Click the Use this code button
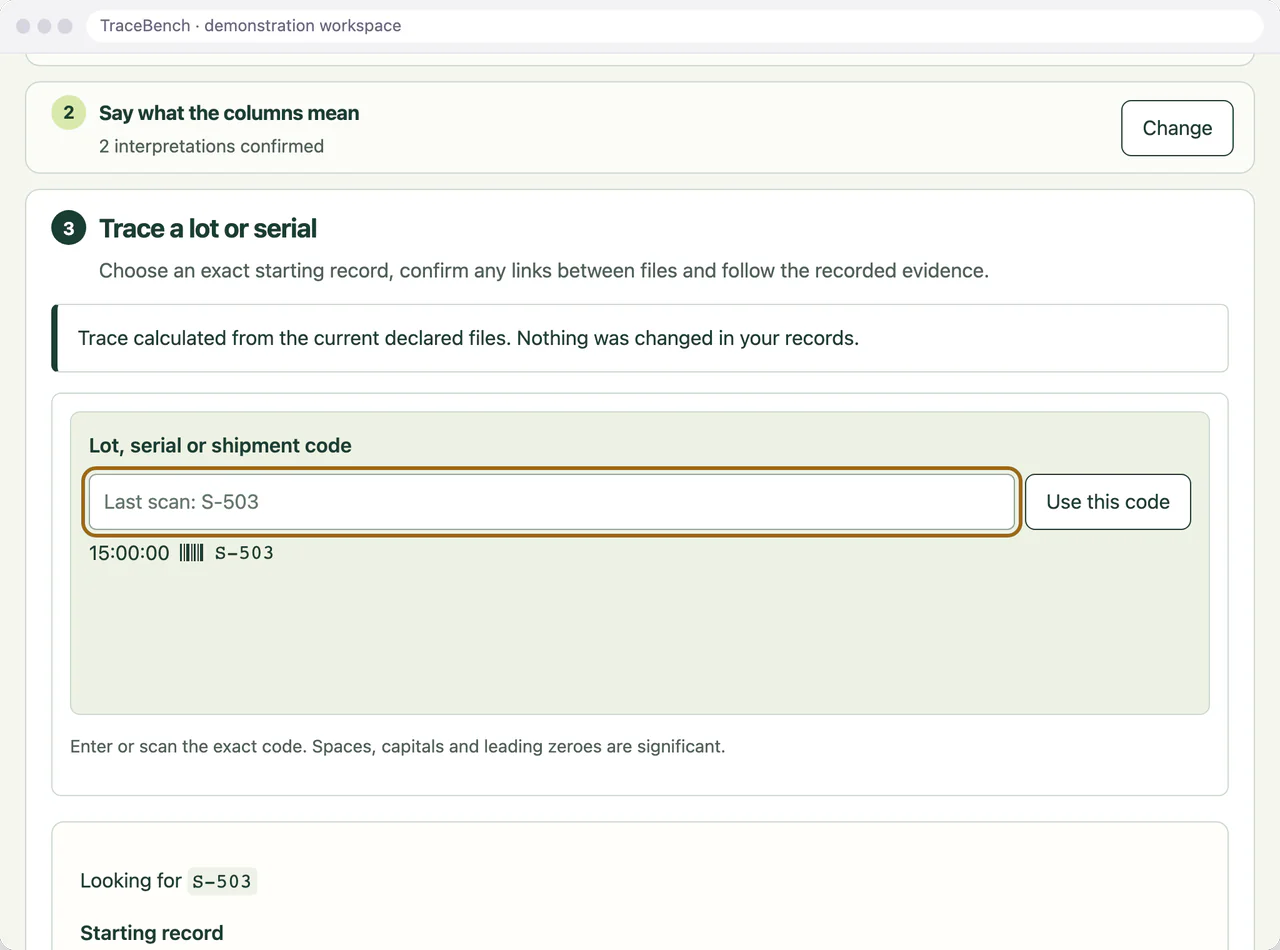The width and height of the screenshot is (1280, 950). point(1108,502)
